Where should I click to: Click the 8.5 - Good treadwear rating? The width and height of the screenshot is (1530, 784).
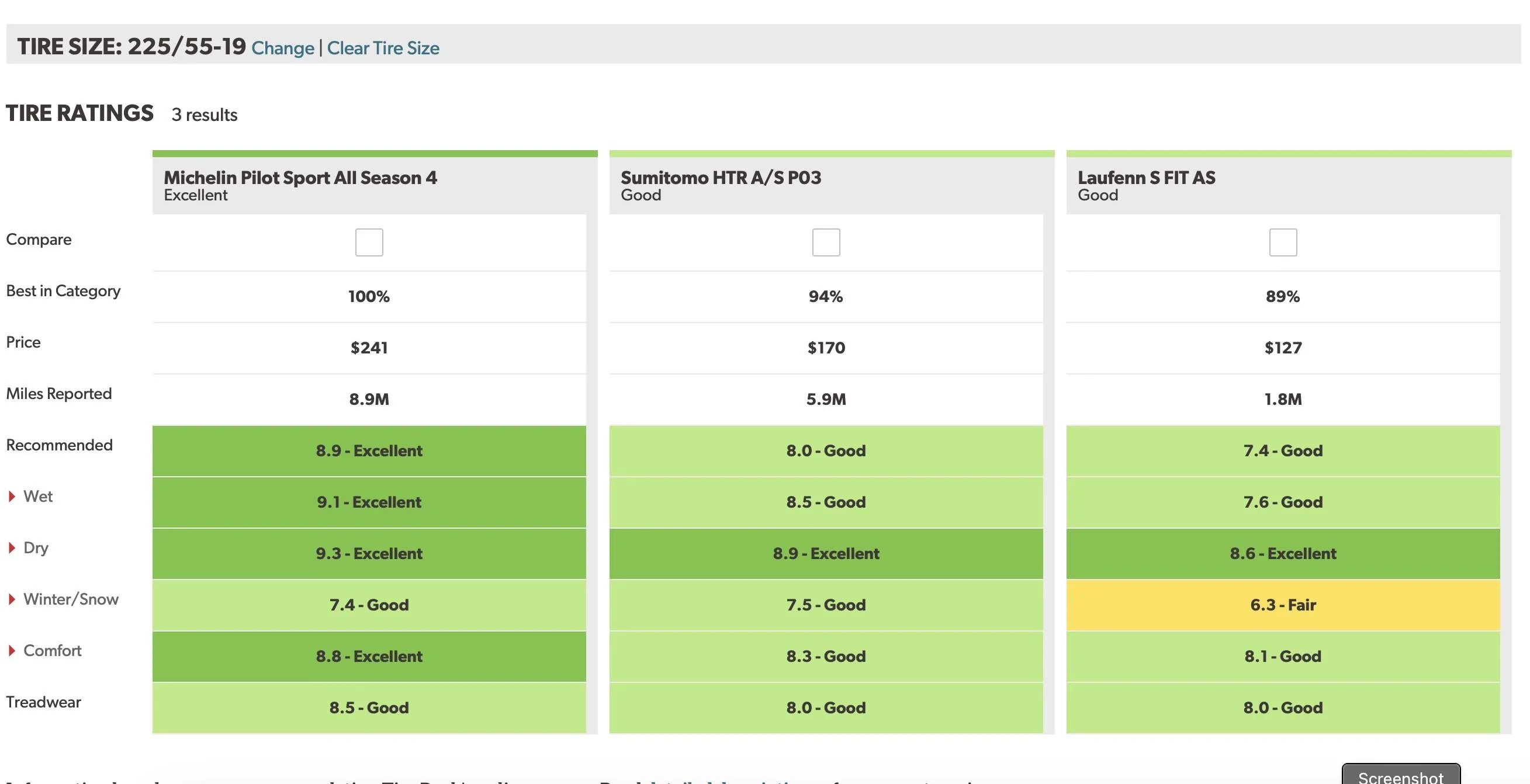tap(369, 708)
